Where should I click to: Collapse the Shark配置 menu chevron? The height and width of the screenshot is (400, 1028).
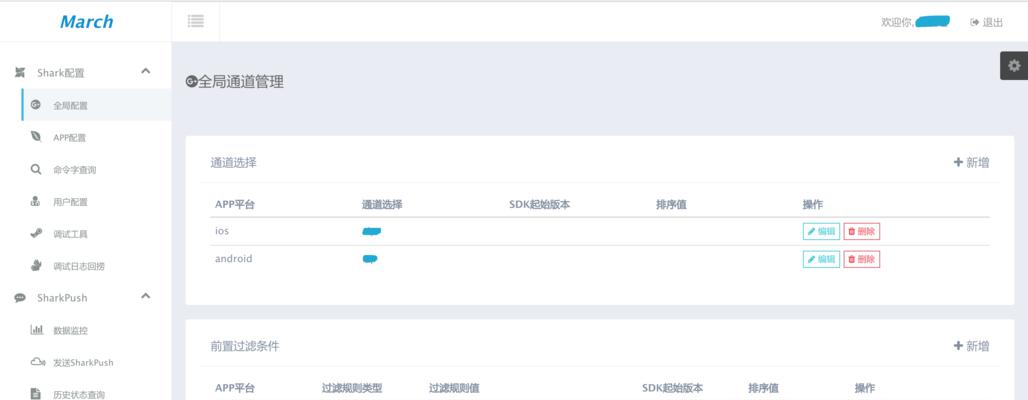click(x=146, y=71)
